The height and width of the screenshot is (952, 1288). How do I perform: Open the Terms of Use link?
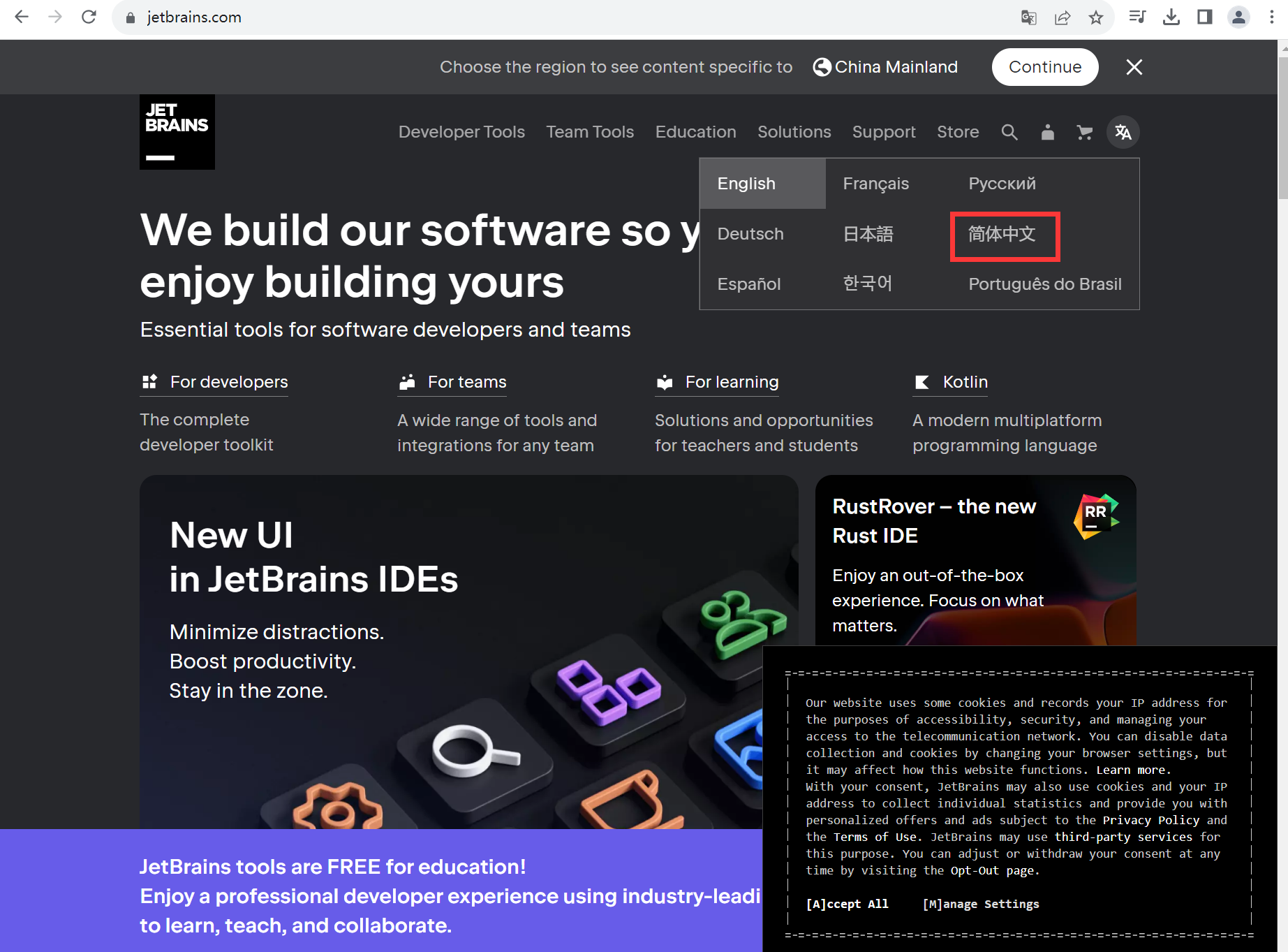pyautogui.click(x=875, y=837)
